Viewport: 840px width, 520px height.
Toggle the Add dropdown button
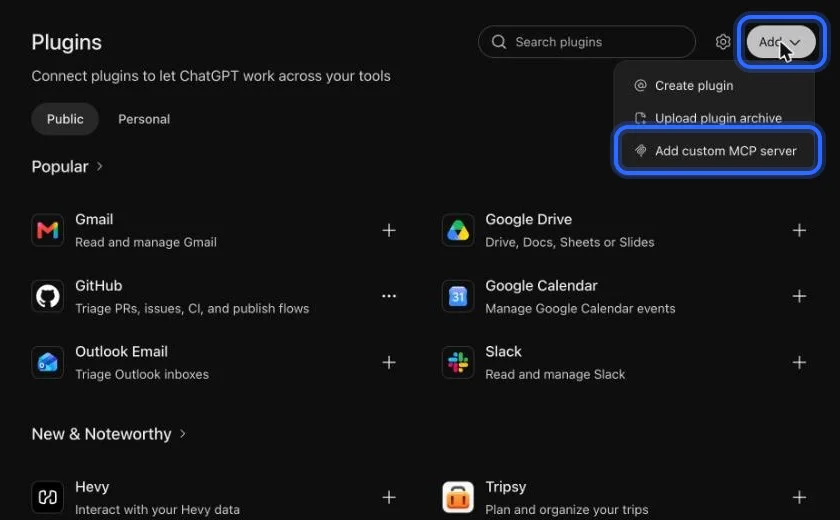[781, 42]
